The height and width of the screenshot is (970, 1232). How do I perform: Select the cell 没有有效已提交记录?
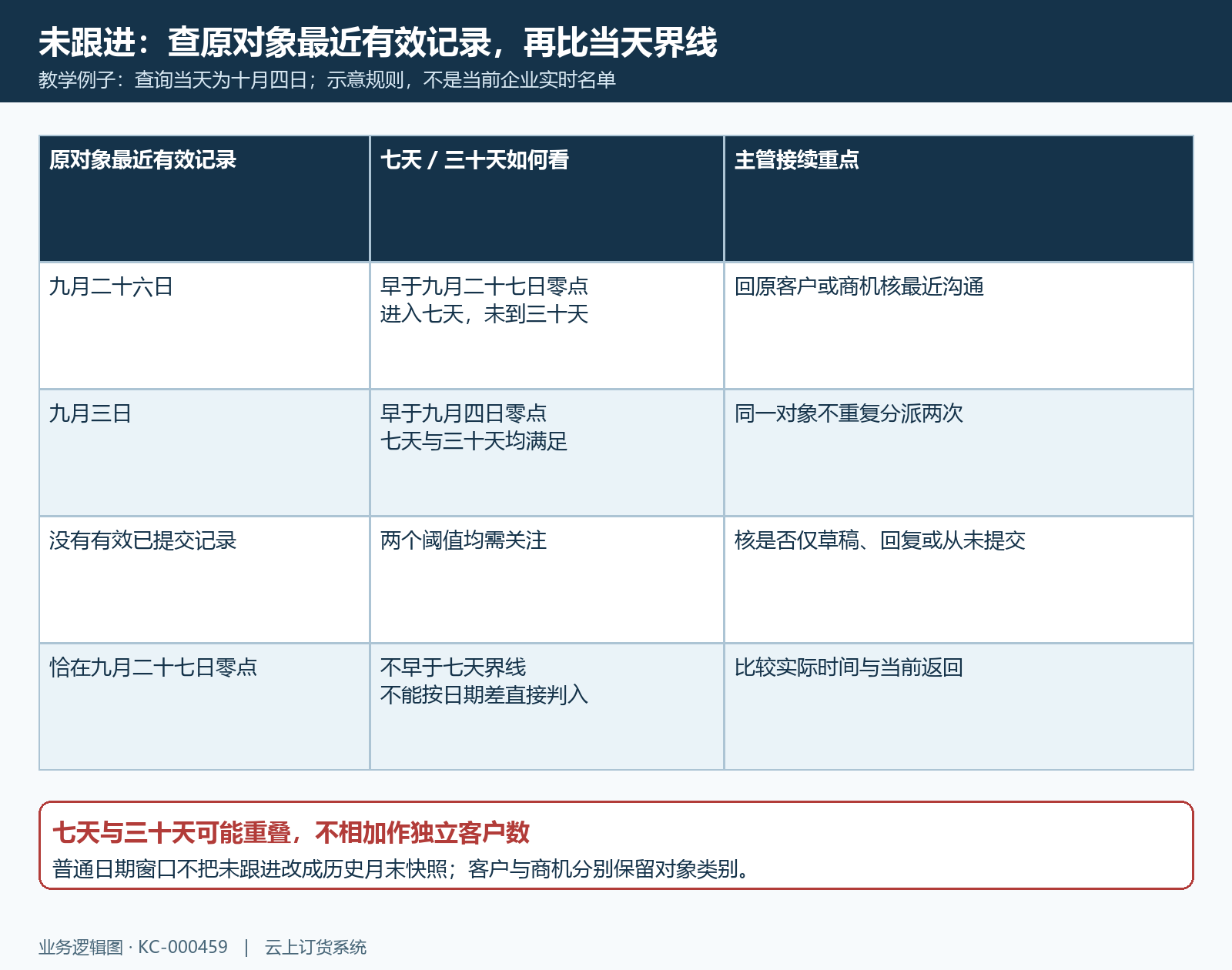204,580
